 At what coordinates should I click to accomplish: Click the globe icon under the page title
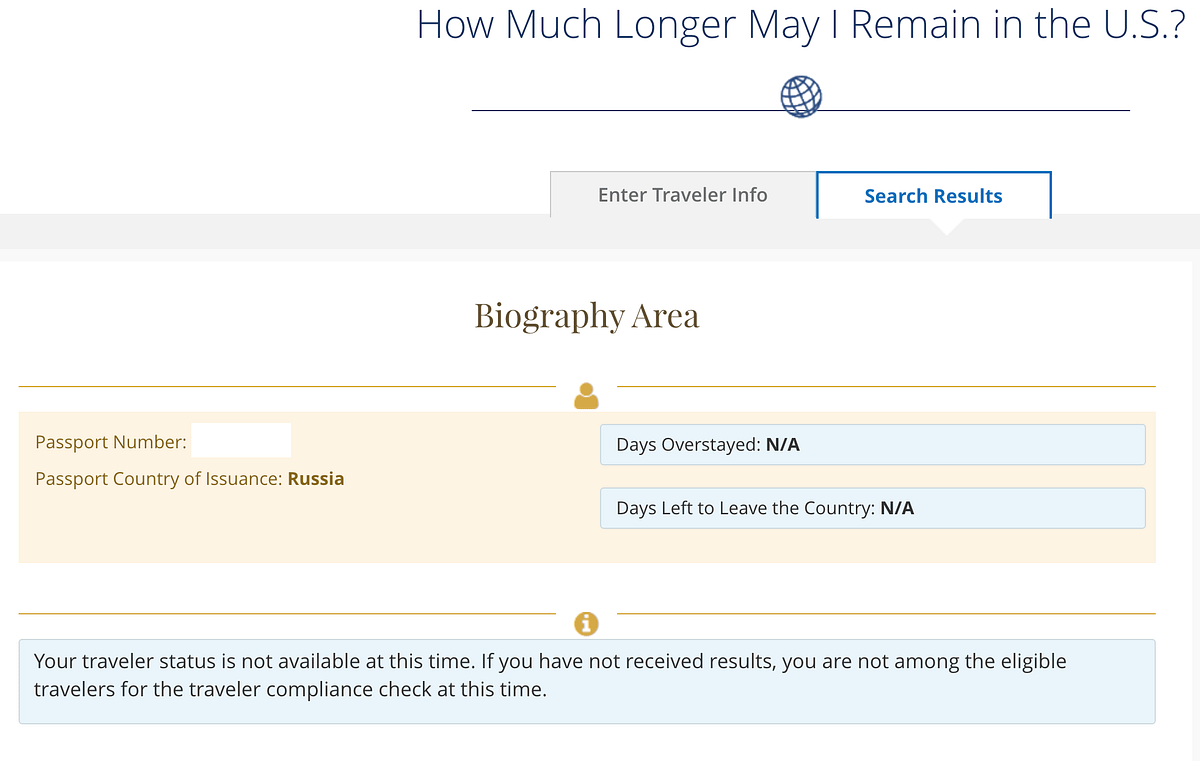pos(801,96)
